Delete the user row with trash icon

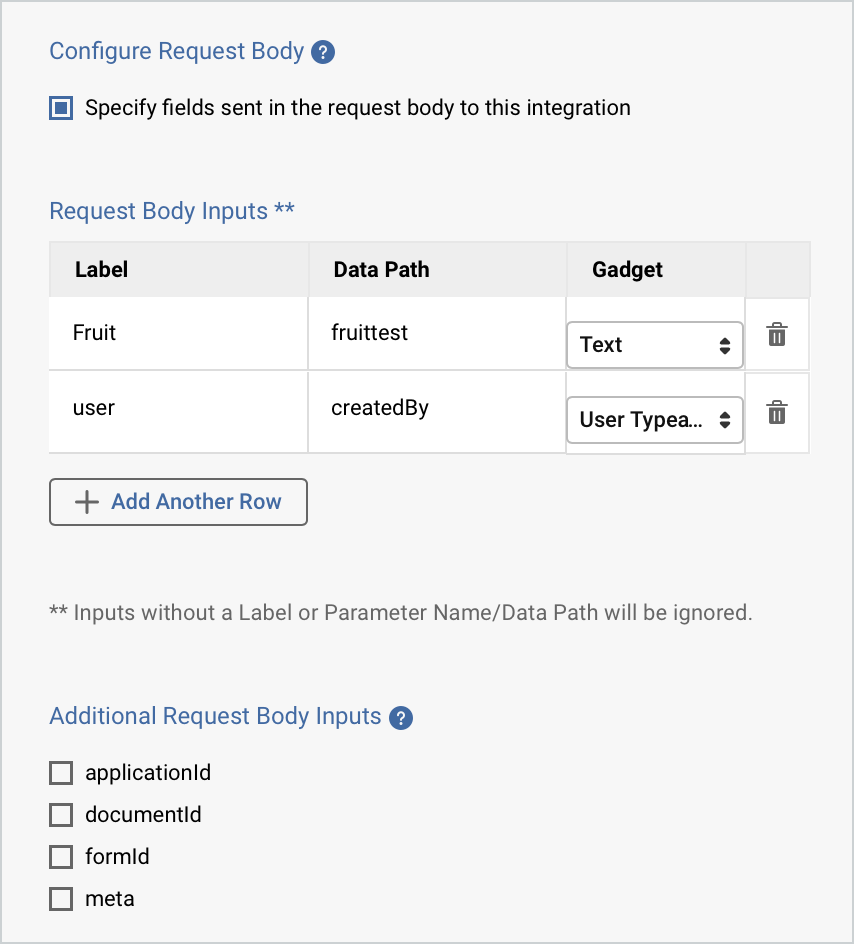pos(777,412)
